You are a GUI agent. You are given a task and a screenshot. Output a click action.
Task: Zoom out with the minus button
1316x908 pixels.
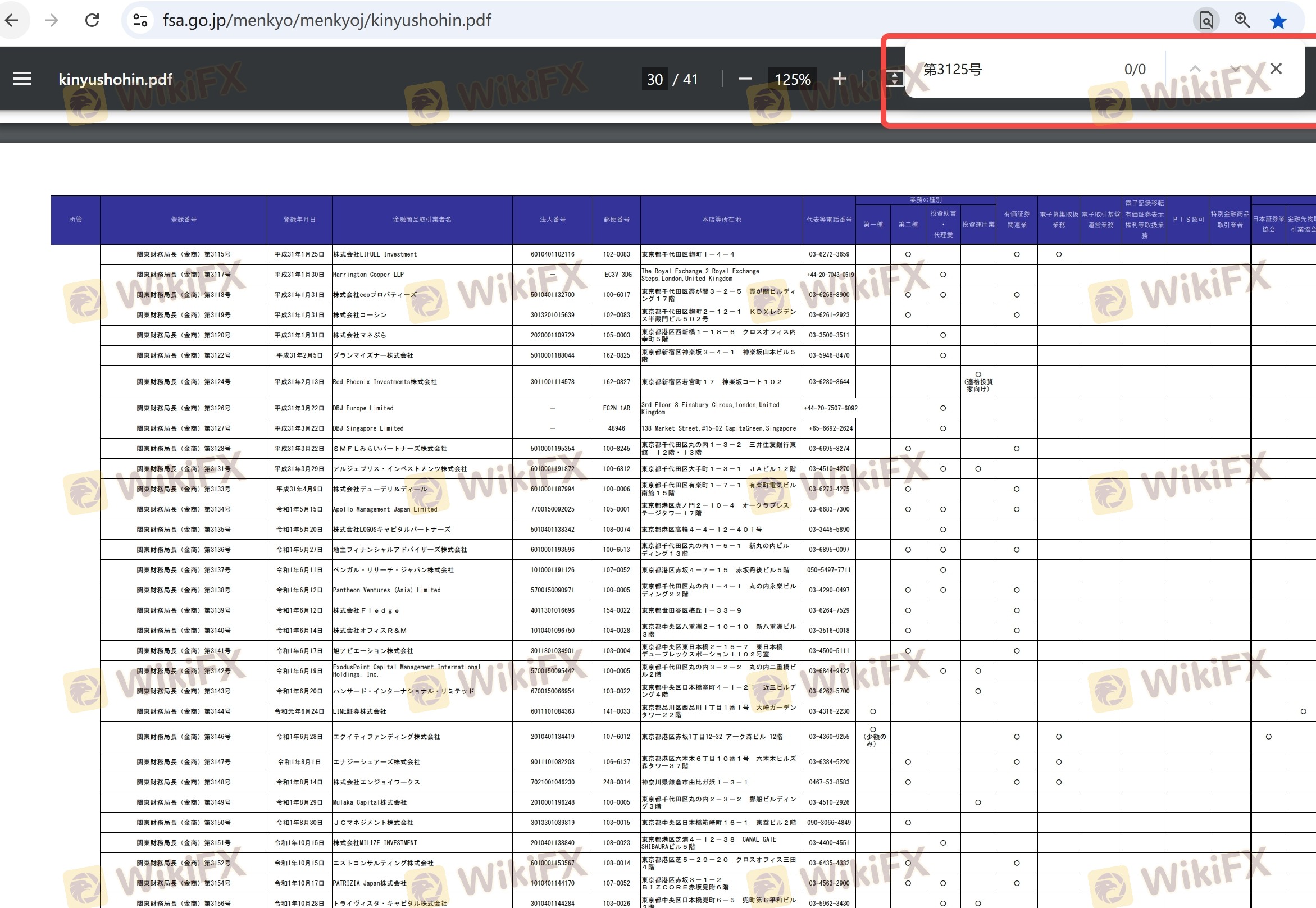tap(745, 79)
